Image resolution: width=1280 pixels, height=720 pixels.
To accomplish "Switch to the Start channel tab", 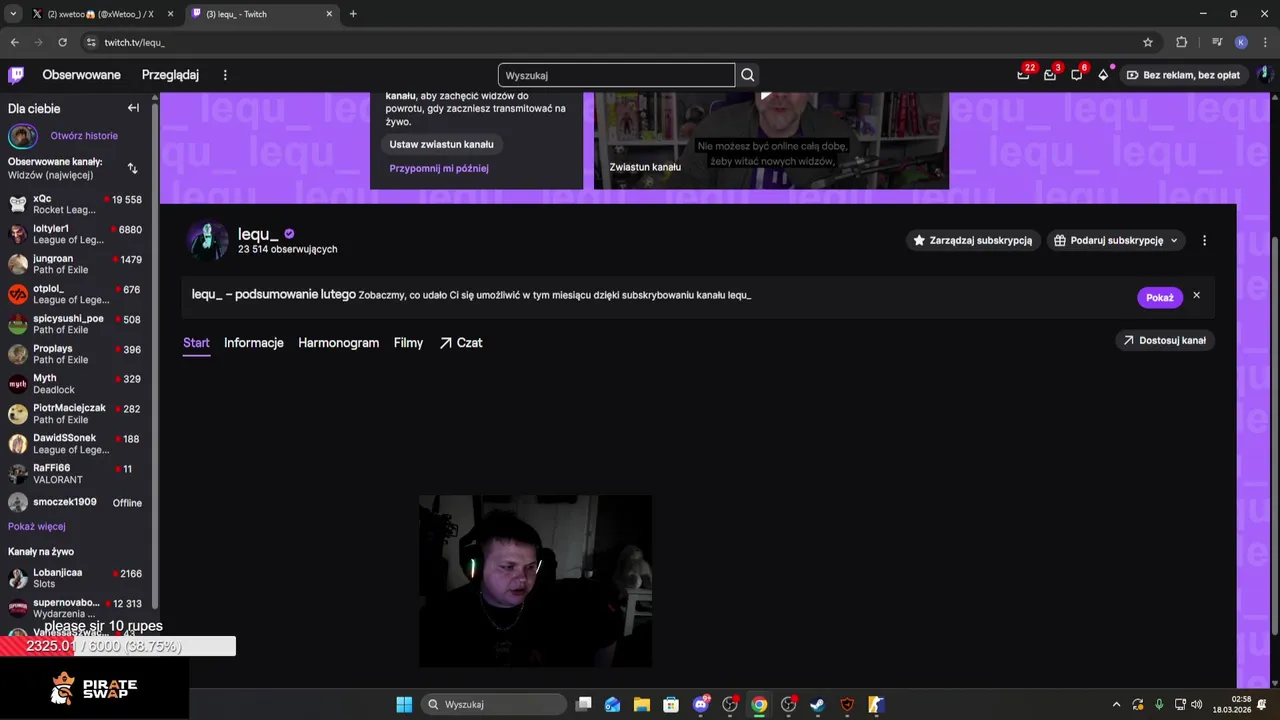I will pos(196,343).
